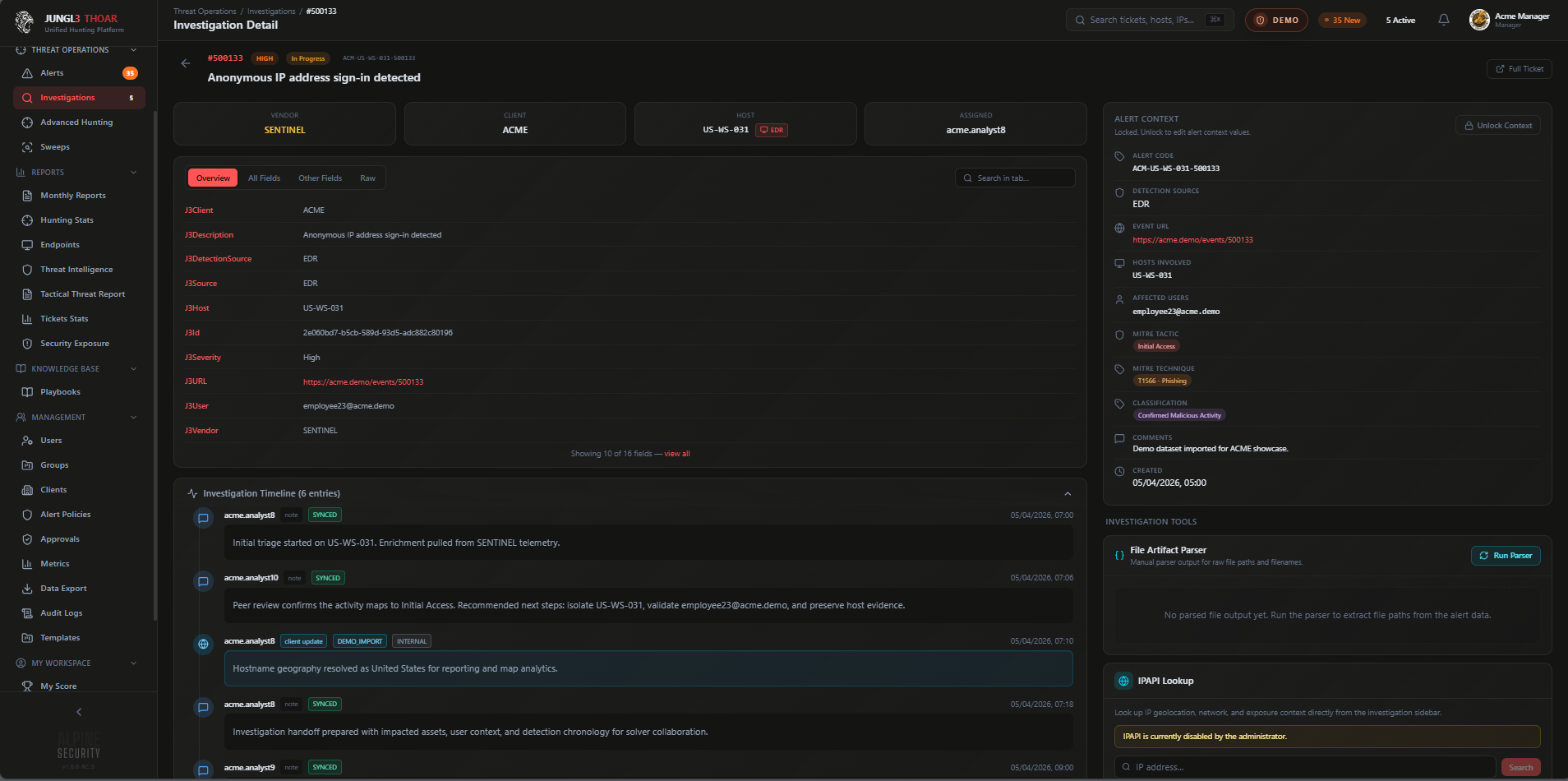This screenshot has width=1568, height=781.
Task: Open Sweeps in sidebar
Action: click(x=79, y=147)
